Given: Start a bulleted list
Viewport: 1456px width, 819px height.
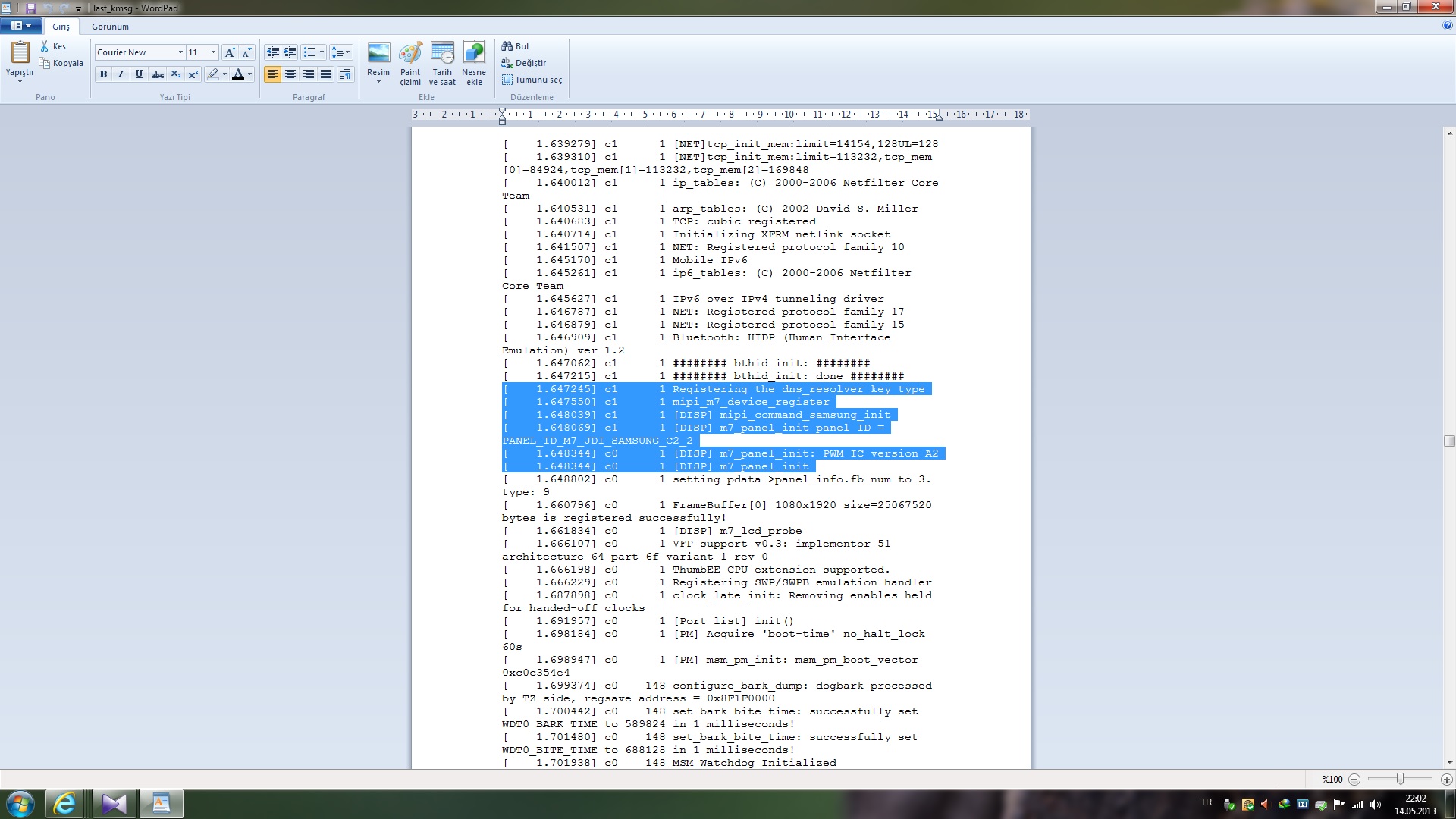Looking at the screenshot, I should tap(309, 52).
